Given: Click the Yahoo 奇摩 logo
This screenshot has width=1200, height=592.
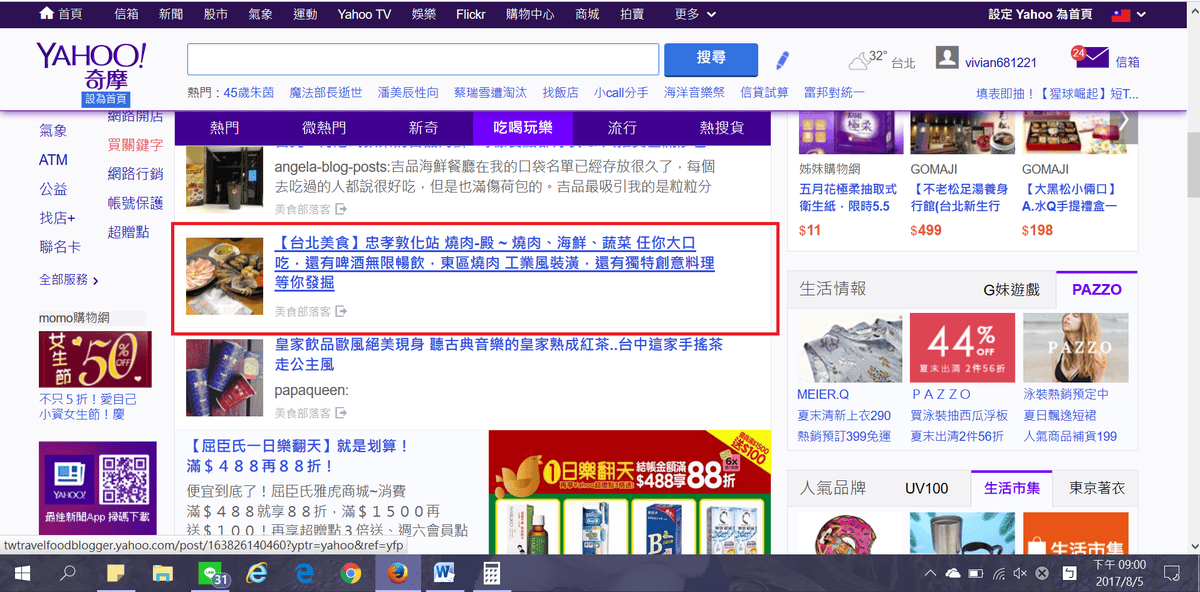Looking at the screenshot, I should (x=91, y=65).
